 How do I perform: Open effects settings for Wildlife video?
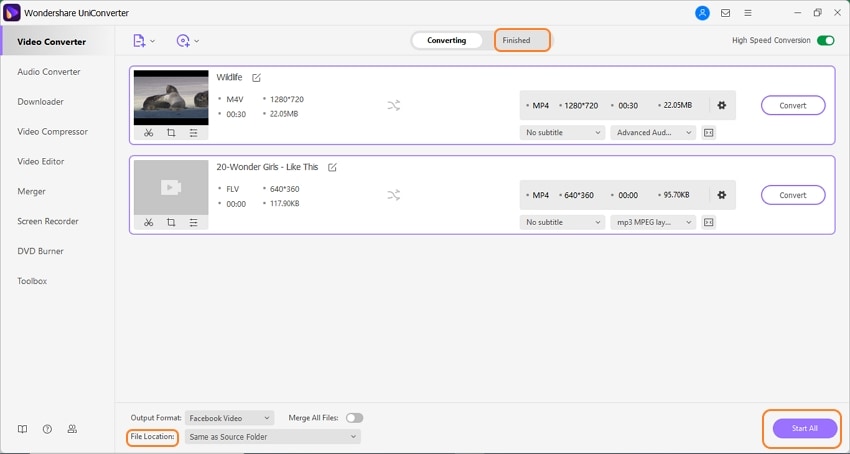194,133
